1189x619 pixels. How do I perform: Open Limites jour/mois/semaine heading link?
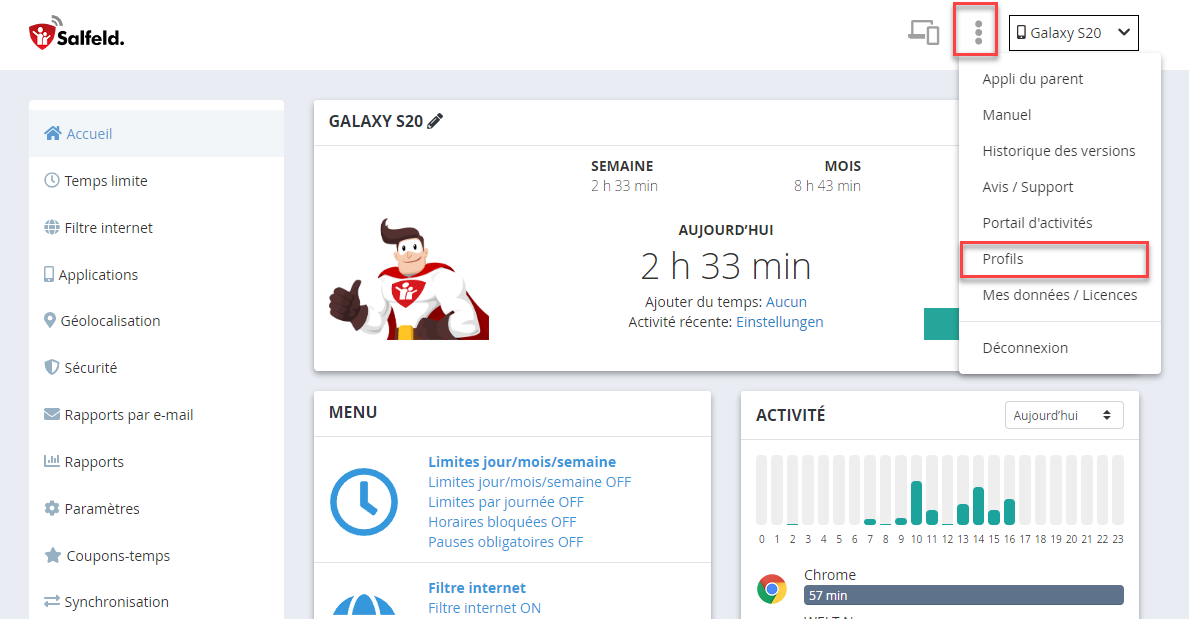point(522,462)
